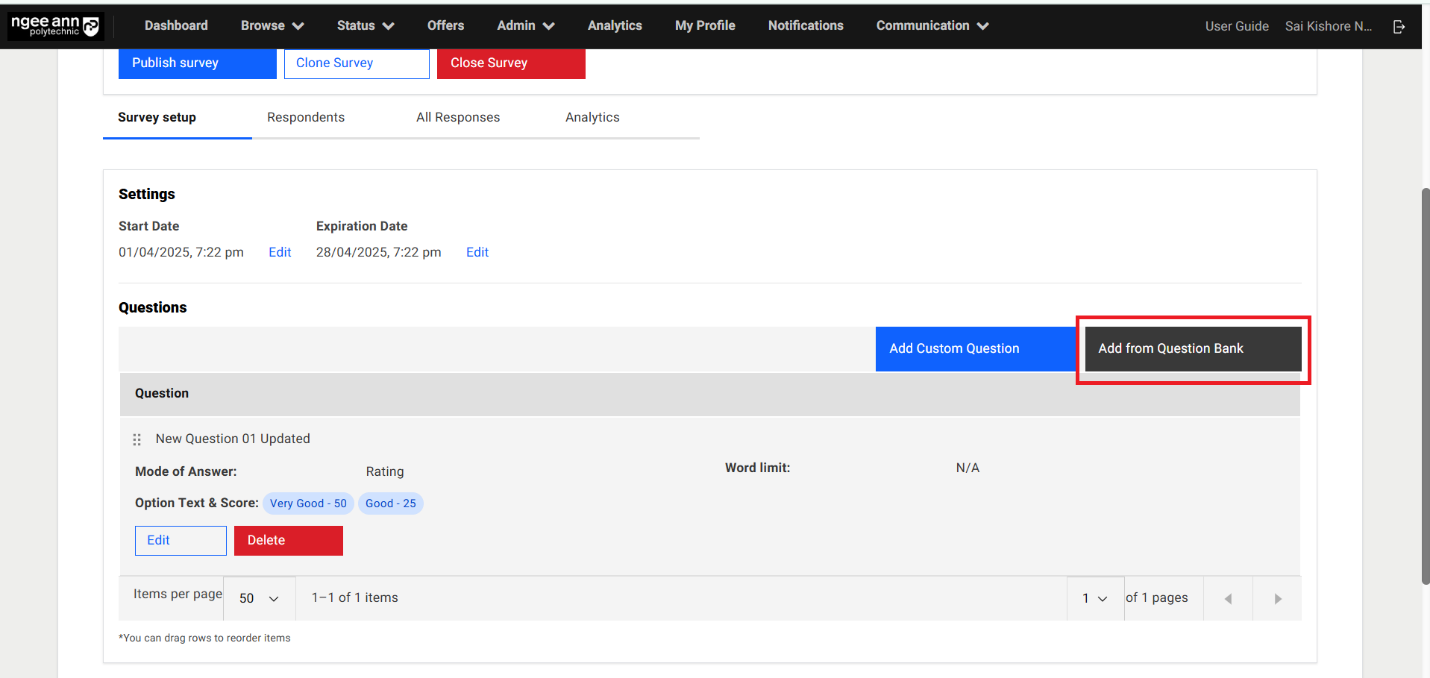The image size is (1430, 678).
Task: Go to next page arrow in pagination
Action: pos(1277,598)
